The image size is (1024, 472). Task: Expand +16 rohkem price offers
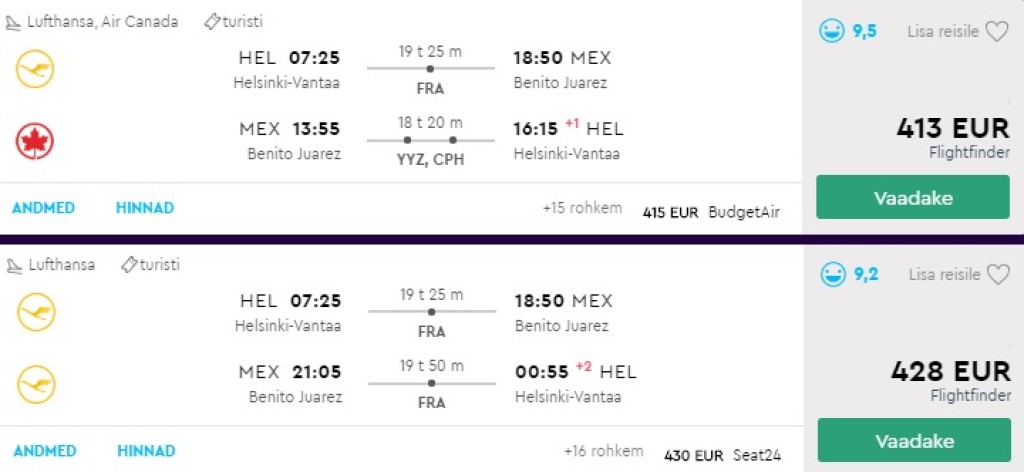(x=603, y=451)
